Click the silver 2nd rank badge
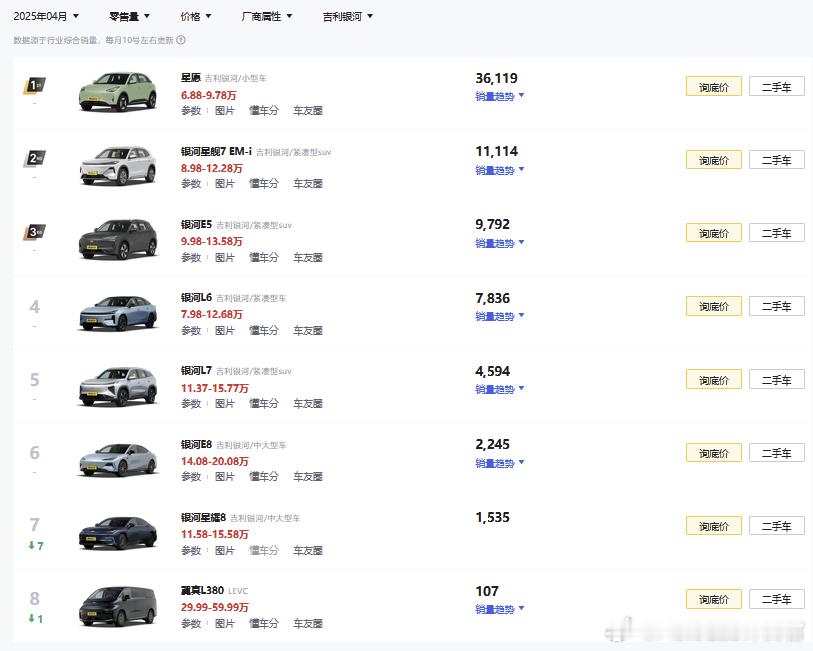The height and width of the screenshot is (651, 813). [x=34, y=159]
